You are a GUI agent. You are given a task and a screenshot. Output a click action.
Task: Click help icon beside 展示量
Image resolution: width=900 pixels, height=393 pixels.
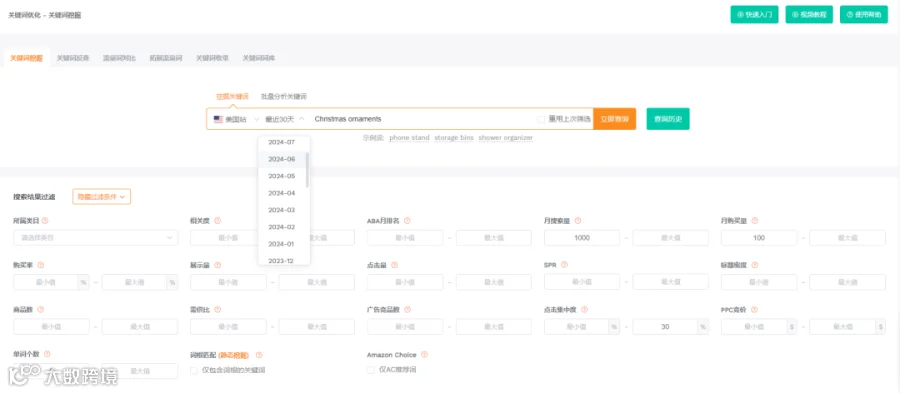coord(218,265)
